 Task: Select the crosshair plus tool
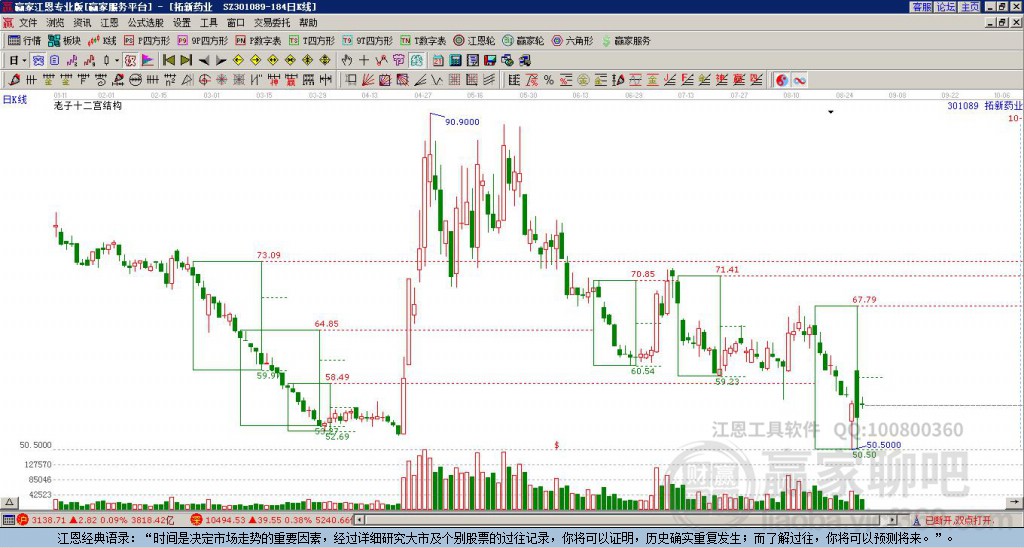pos(364,61)
